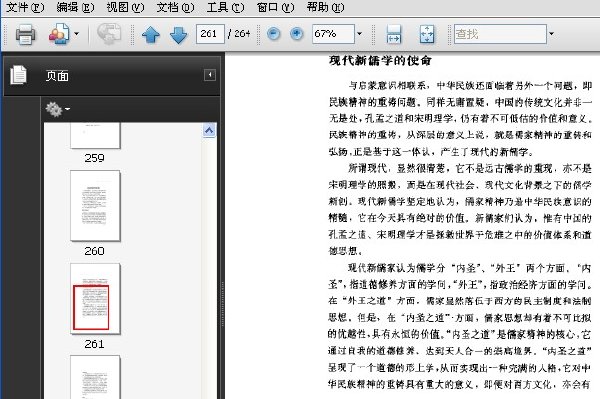
Task: Click the thumbnail label 259
Action: [x=95, y=158]
